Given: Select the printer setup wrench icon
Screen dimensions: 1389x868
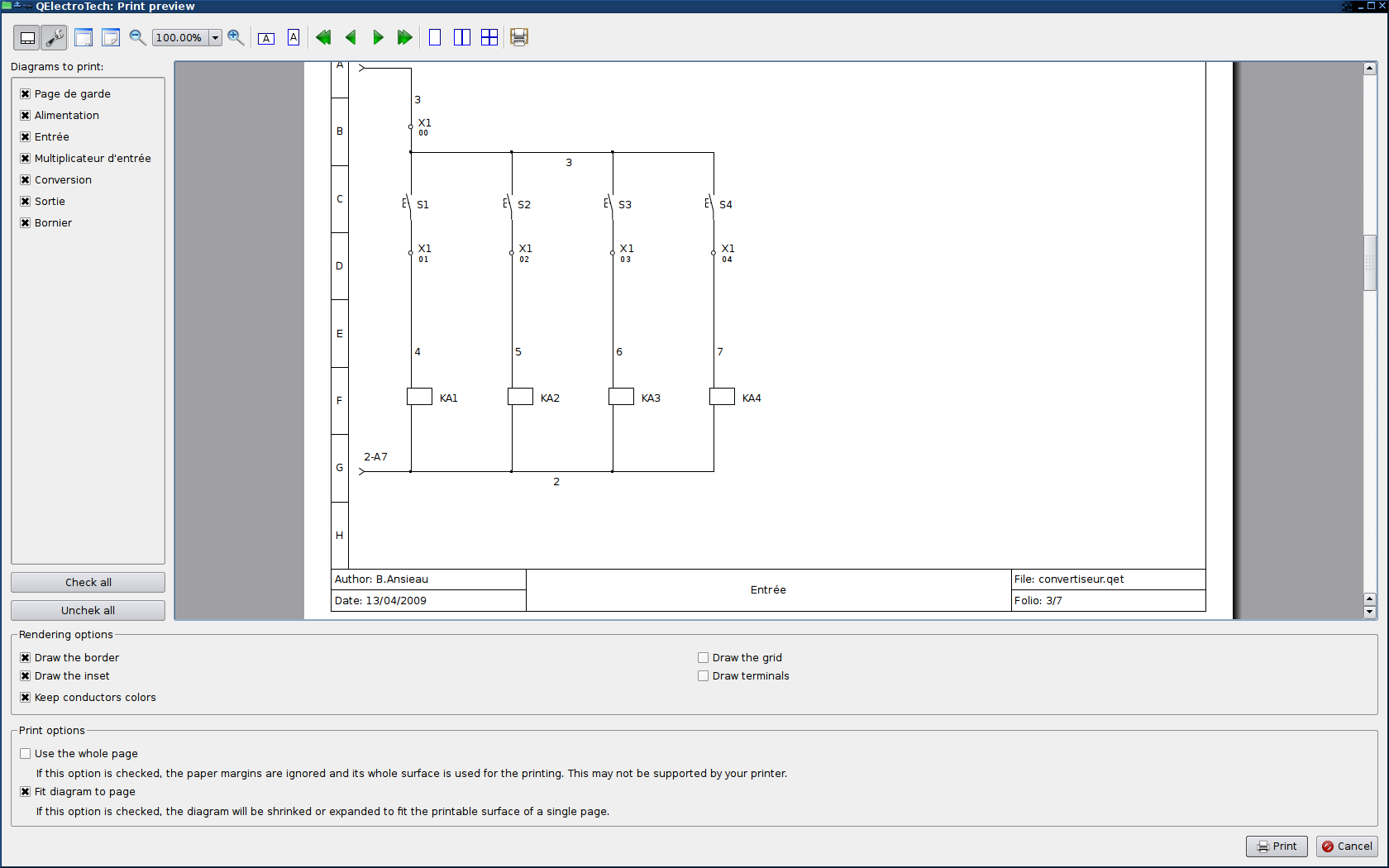Looking at the screenshot, I should [x=53, y=36].
